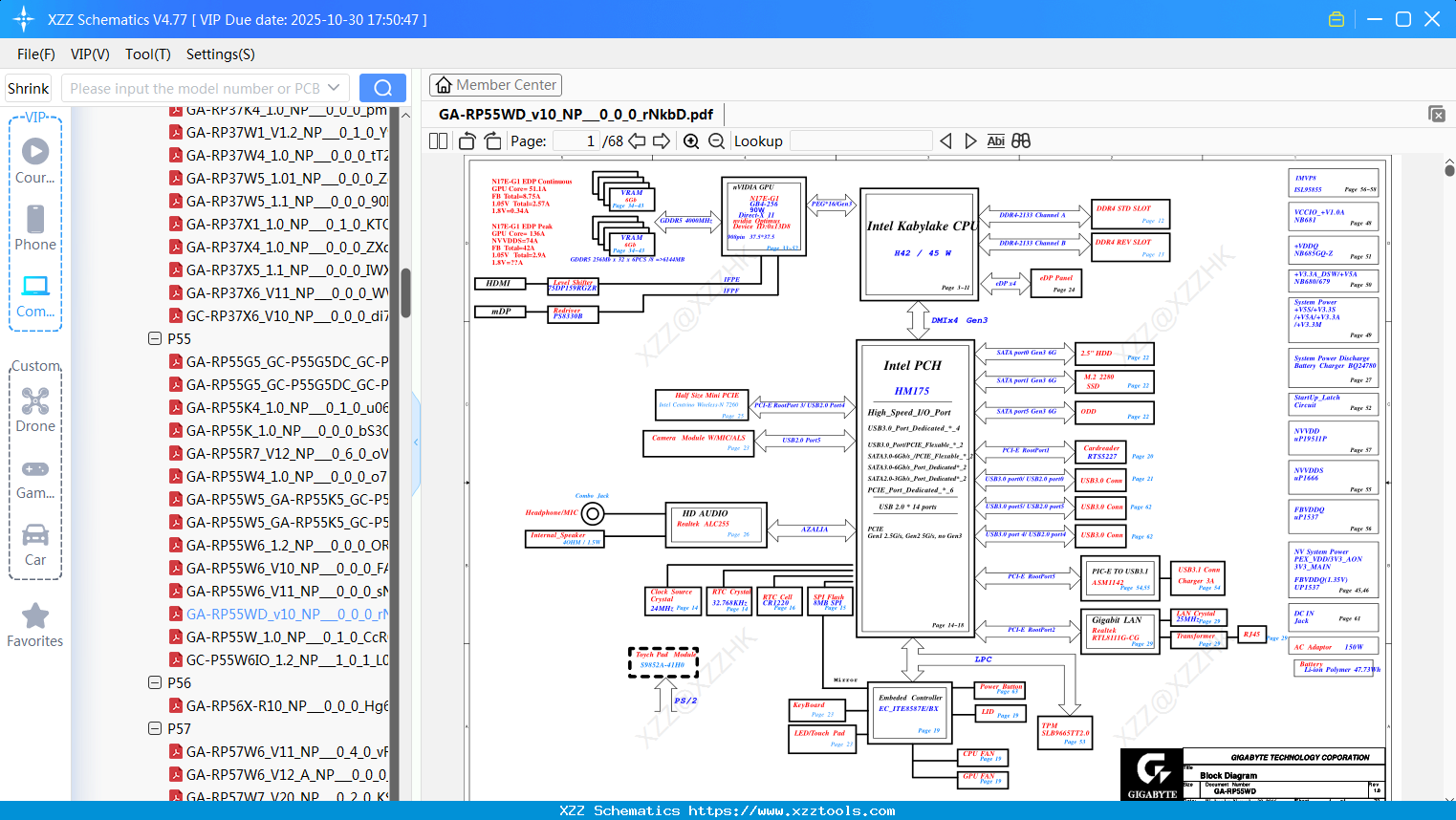This screenshot has width=1456, height=820.
Task: Click scroll-up arrow of file tree
Action: (405, 115)
